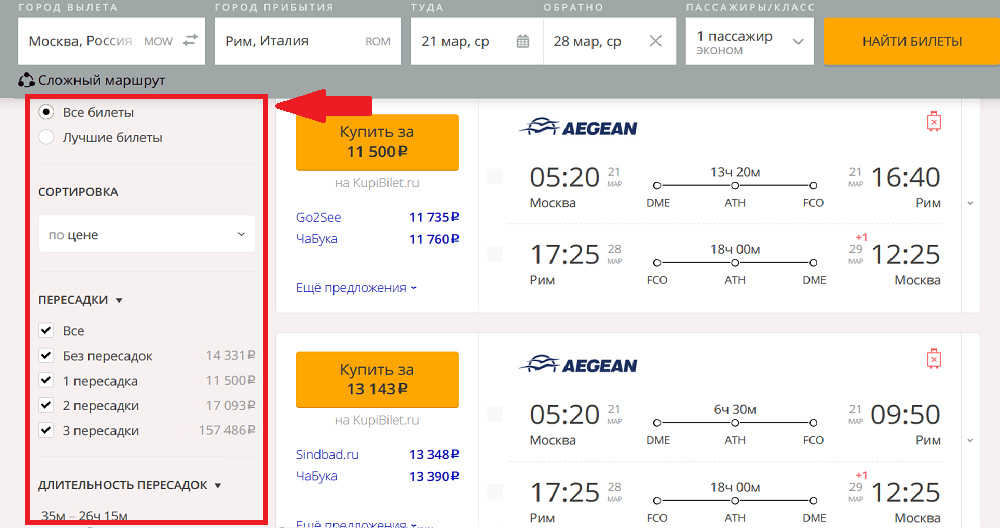
Task: Select the Все билеты radio button
Action: click(46, 112)
